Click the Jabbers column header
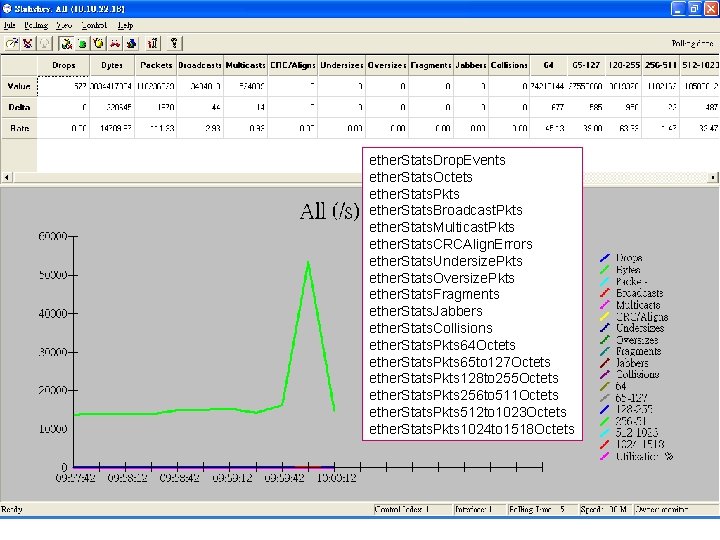Image resolution: width=720 pixels, height=540 pixels. tap(471, 65)
